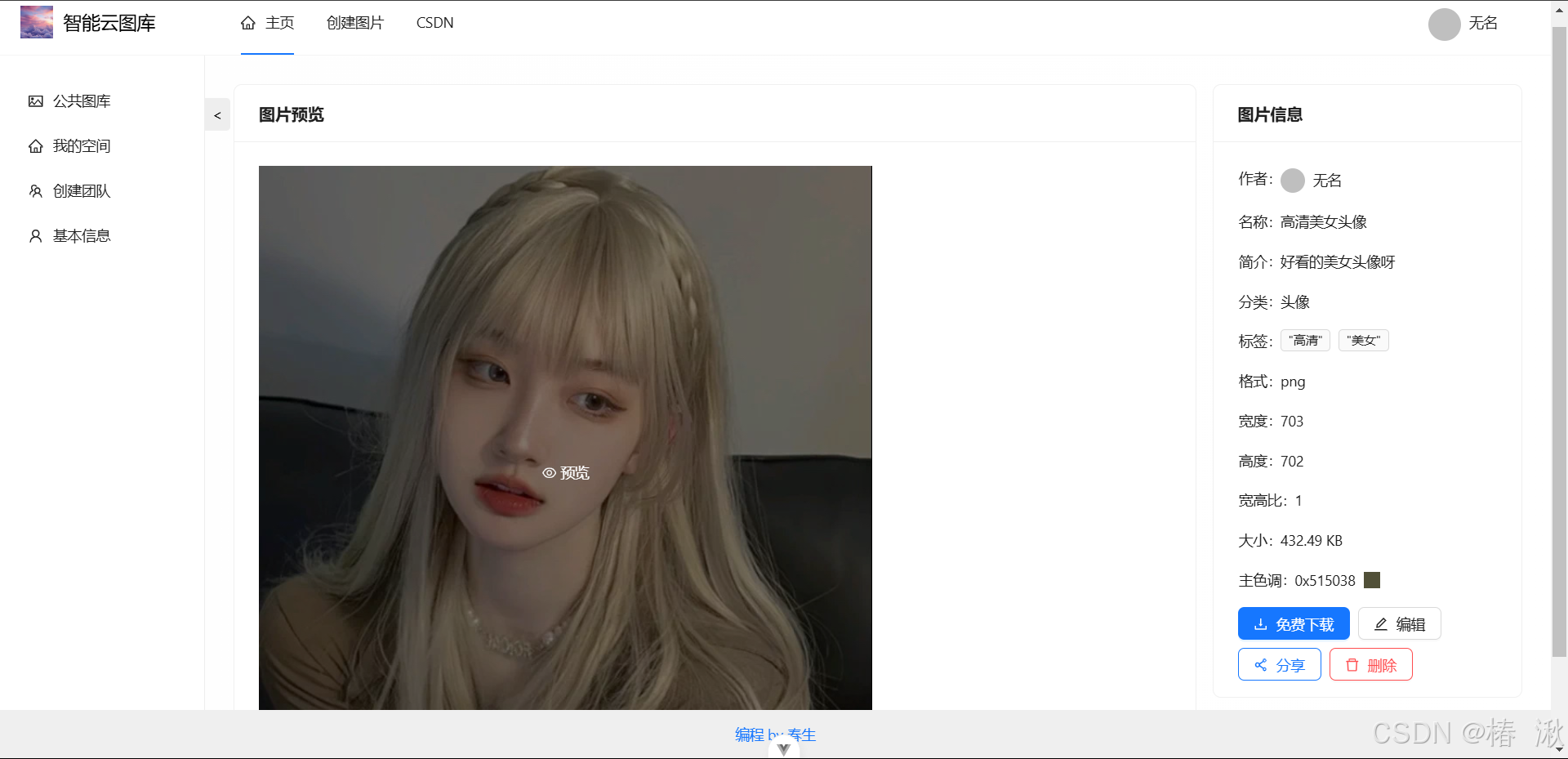
Task: Click the 预览 eye overlay on image
Action: coord(566,473)
